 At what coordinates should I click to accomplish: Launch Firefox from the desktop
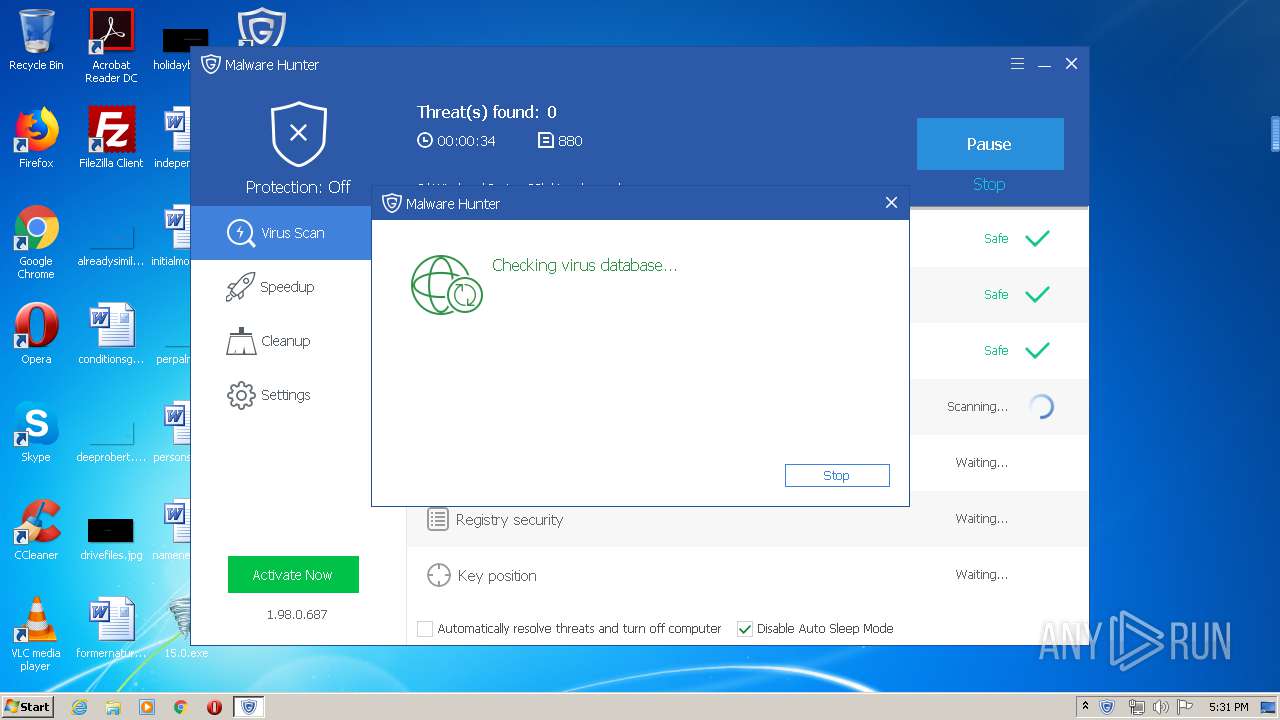pos(36,137)
